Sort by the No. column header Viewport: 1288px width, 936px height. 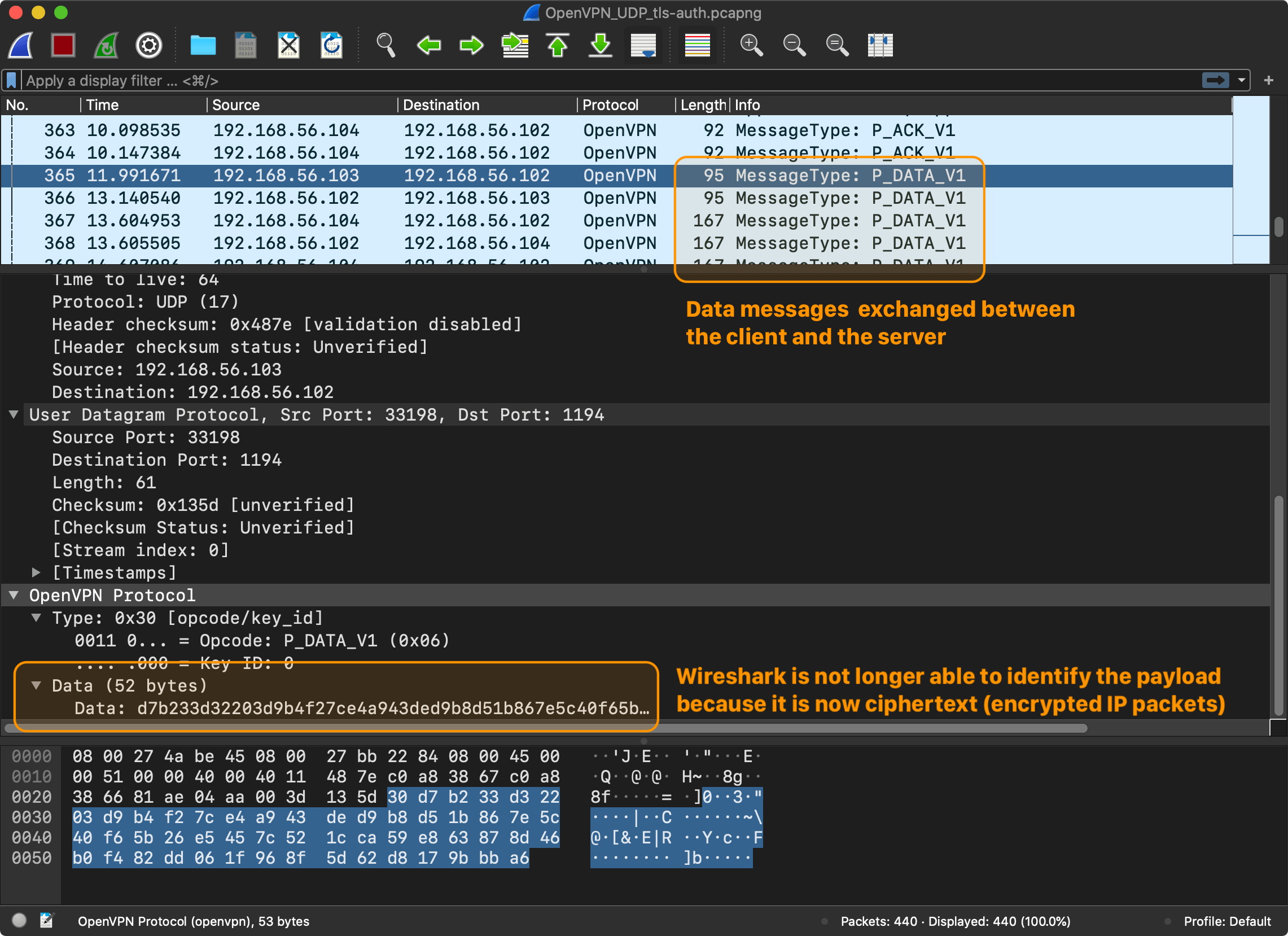coord(41,105)
